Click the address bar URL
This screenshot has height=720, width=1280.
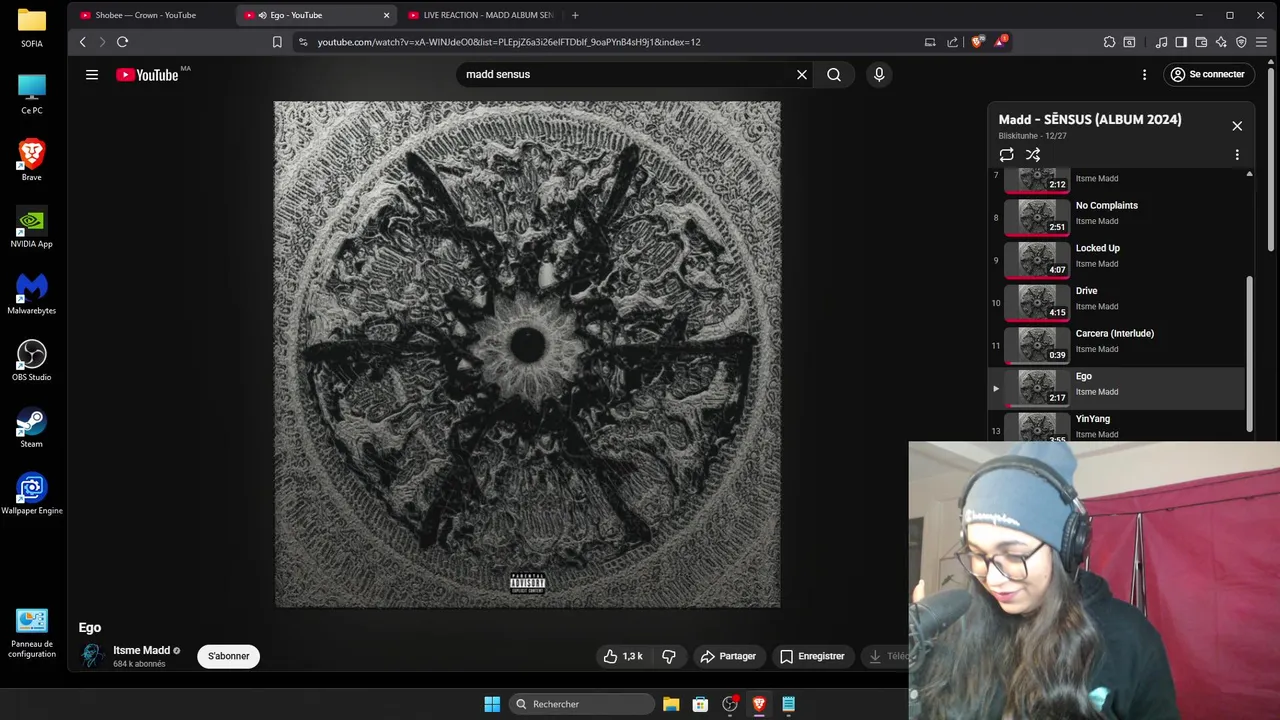(x=509, y=42)
